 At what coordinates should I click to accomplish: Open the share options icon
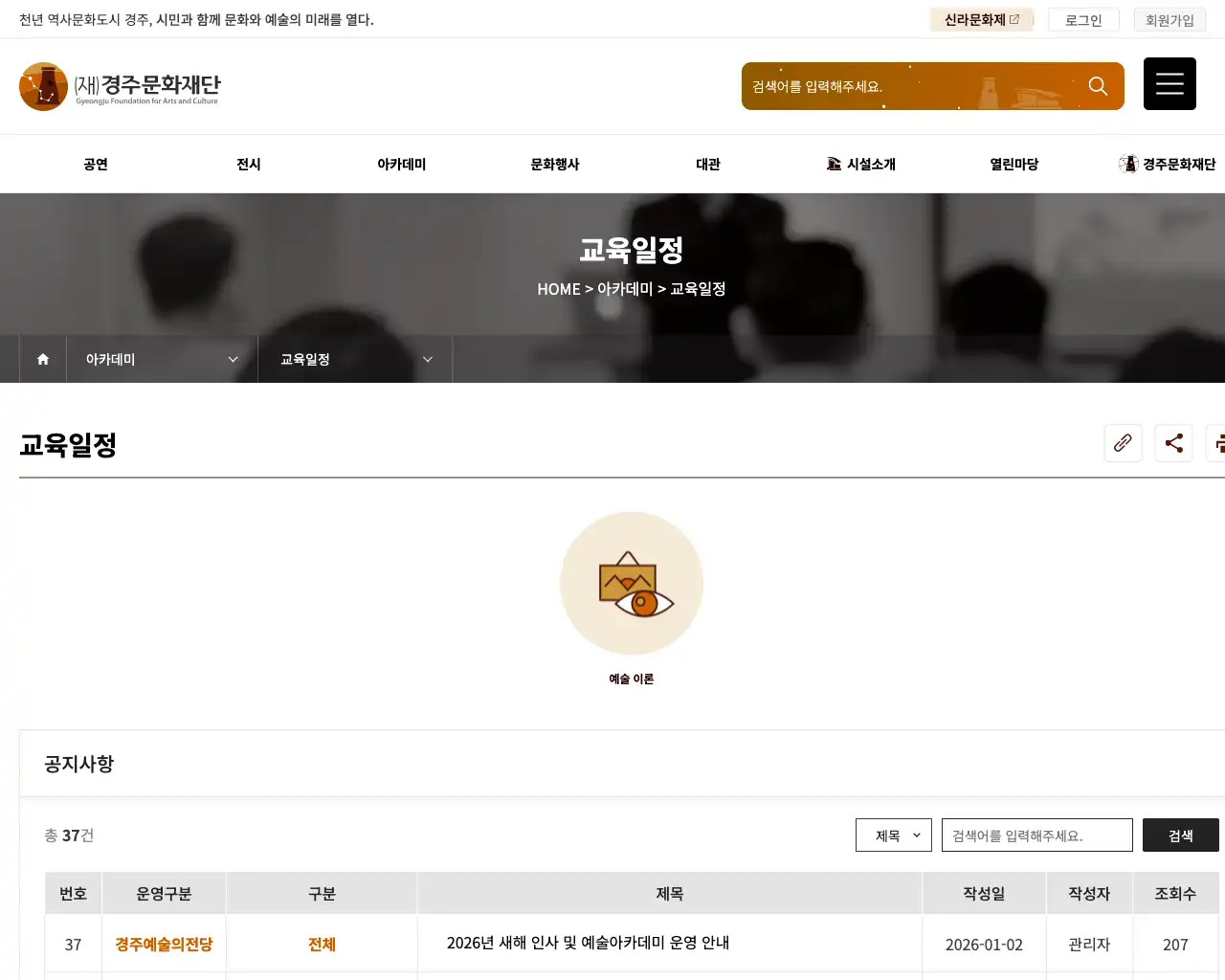click(x=1173, y=443)
